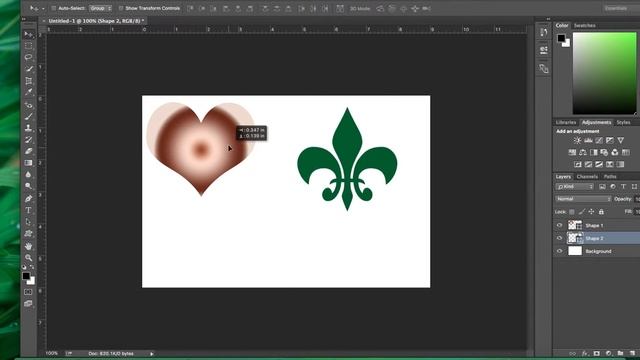The height and width of the screenshot is (360, 640).
Task: Add an Exposure adjustment
Action: point(609,140)
